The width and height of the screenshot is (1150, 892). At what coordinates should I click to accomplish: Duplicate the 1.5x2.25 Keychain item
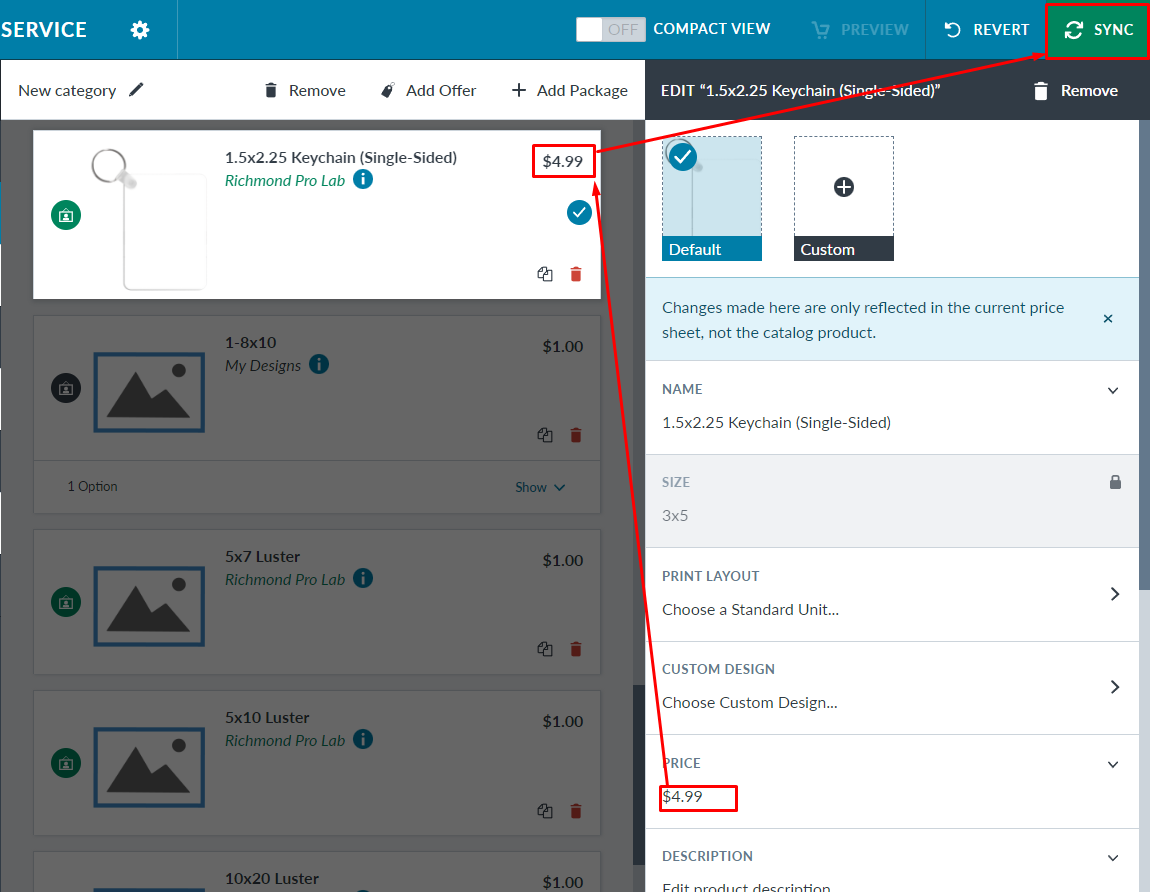[x=544, y=273]
